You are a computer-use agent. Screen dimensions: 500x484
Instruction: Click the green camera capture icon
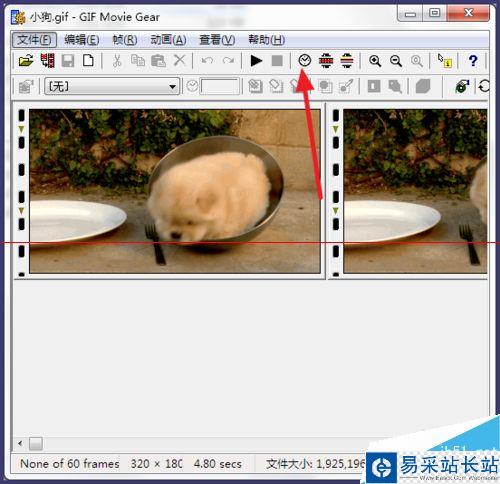click(x=462, y=87)
